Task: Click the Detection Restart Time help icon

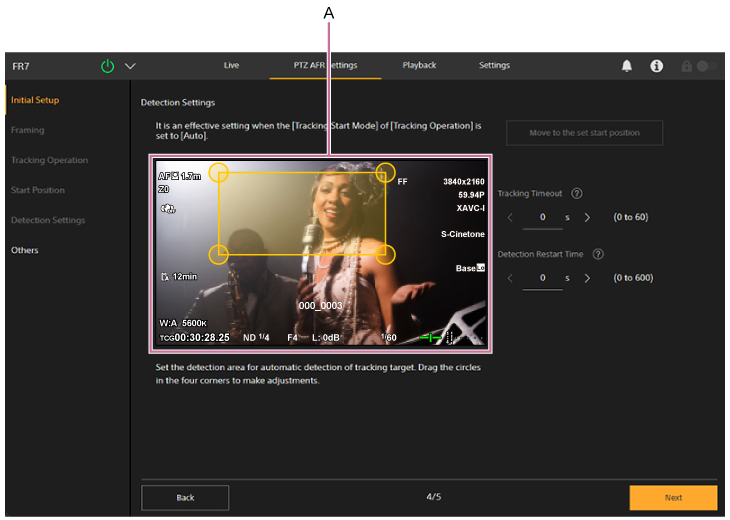Action: tap(598, 254)
